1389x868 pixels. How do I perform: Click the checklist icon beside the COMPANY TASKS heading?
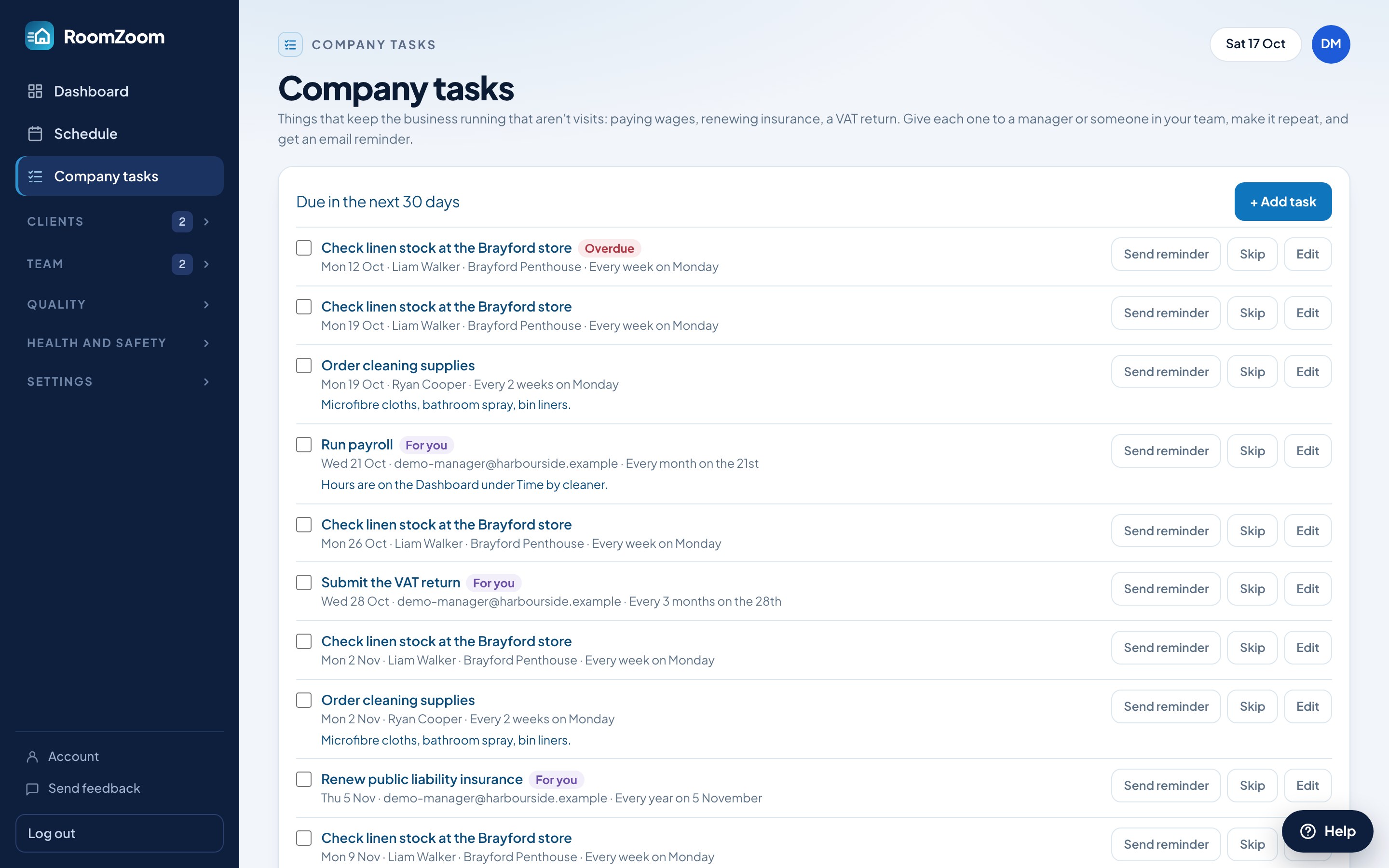pos(290,44)
